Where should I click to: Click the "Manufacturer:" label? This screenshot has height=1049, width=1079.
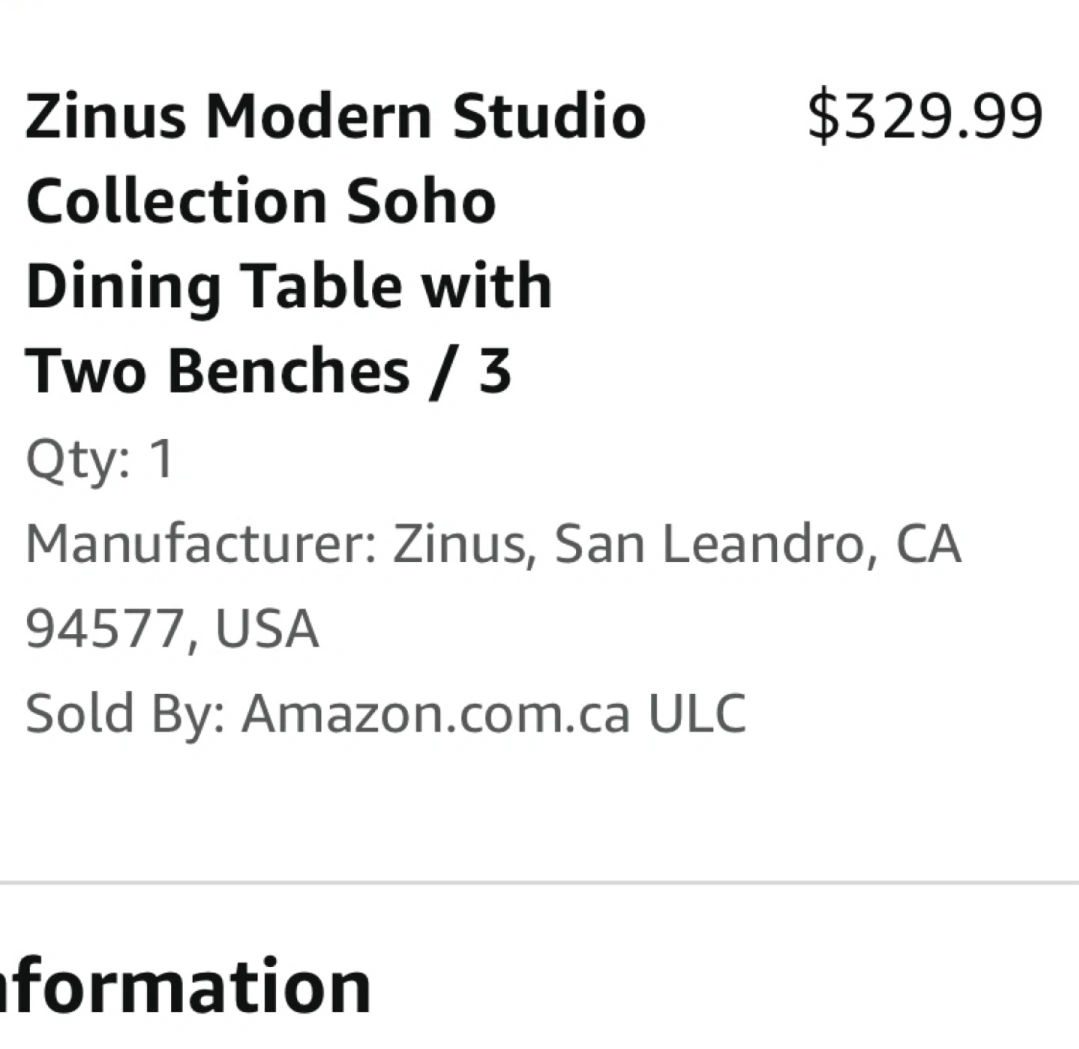201,544
